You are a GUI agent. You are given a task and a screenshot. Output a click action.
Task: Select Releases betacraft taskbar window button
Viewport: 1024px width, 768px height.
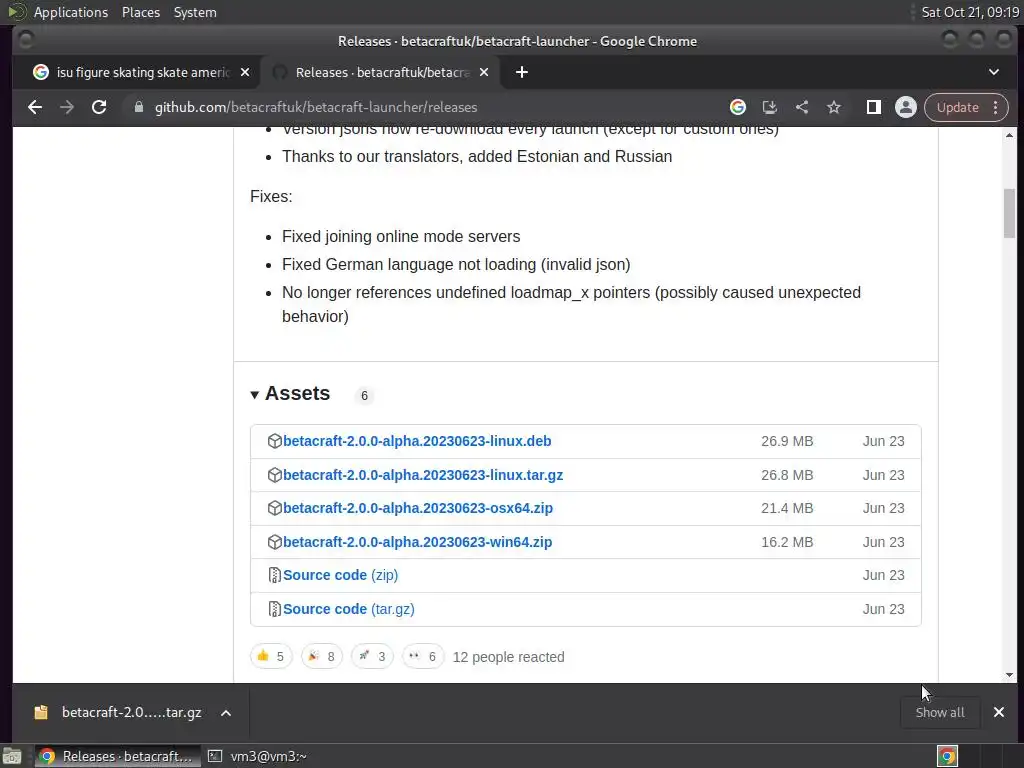(x=116, y=756)
